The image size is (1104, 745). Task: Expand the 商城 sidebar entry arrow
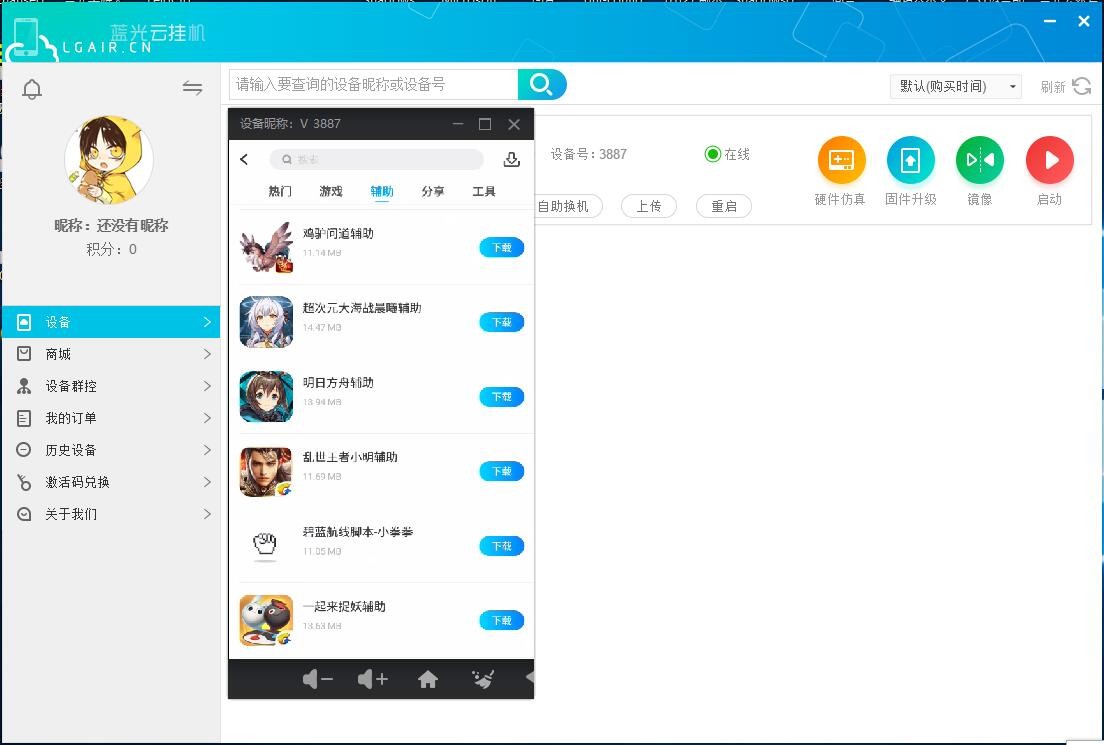pos(207,353)
